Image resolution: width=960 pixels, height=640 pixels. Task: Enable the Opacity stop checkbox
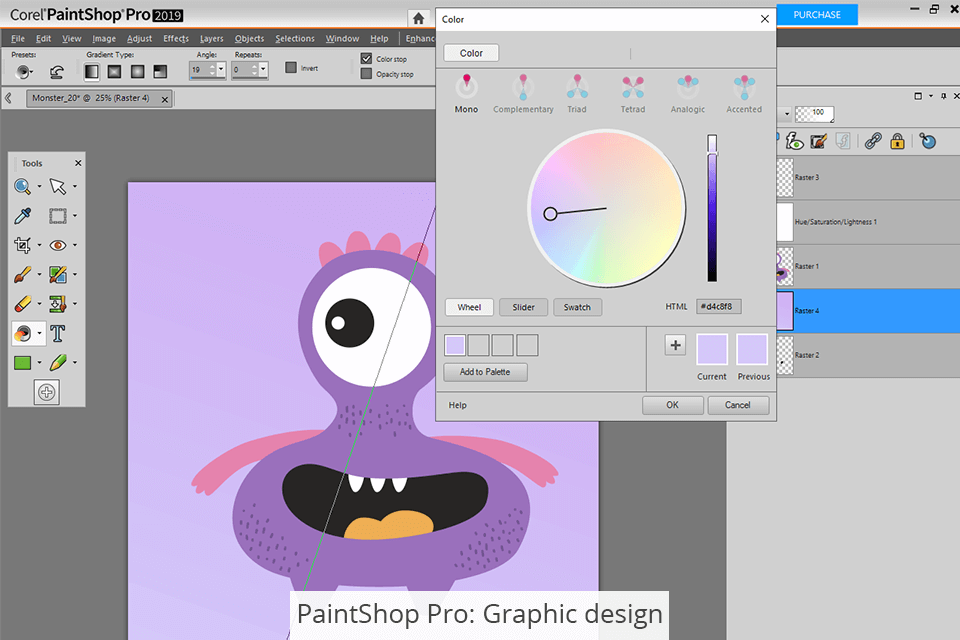pos(366,74)
